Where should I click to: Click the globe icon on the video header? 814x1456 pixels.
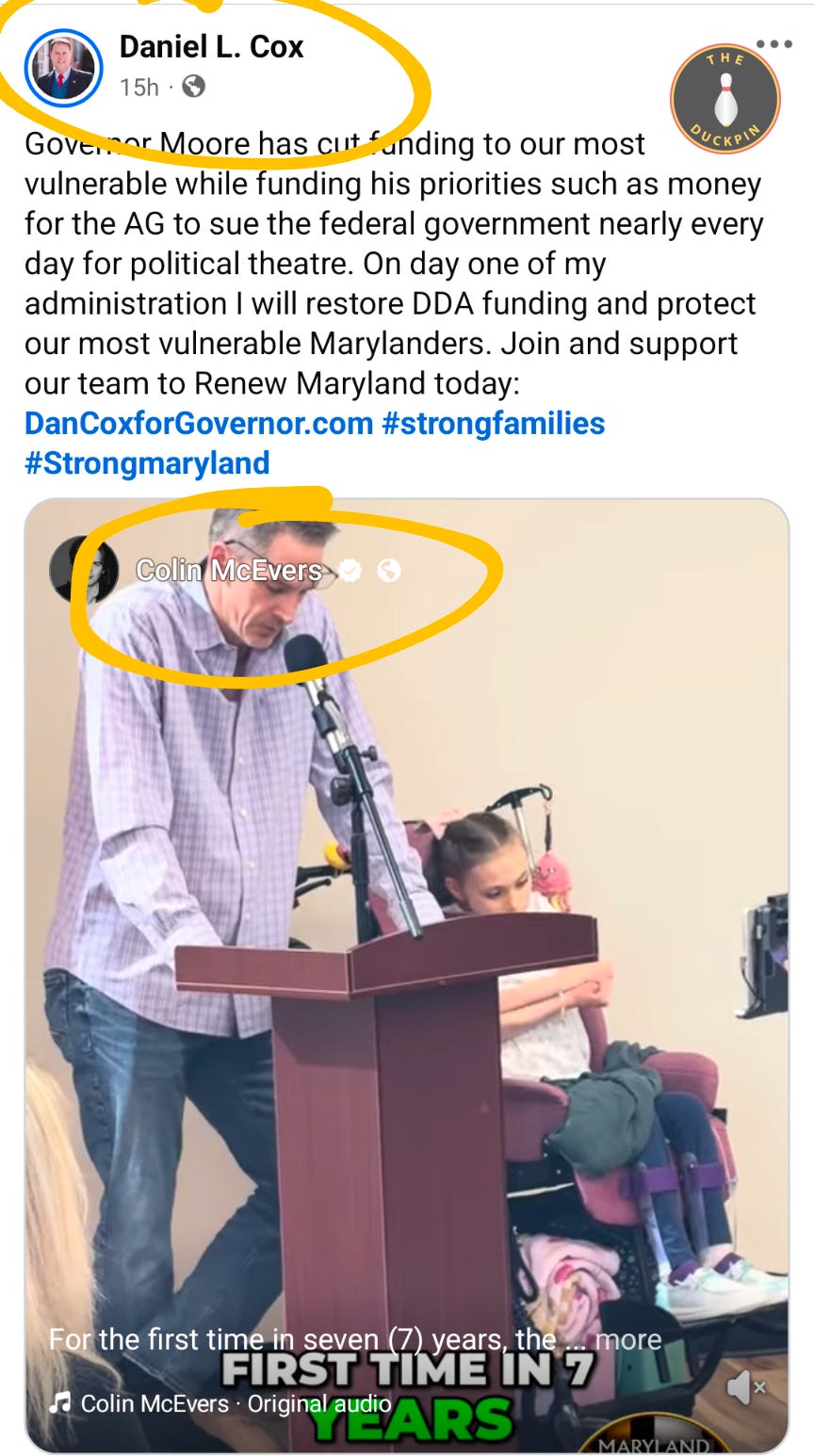388,570
